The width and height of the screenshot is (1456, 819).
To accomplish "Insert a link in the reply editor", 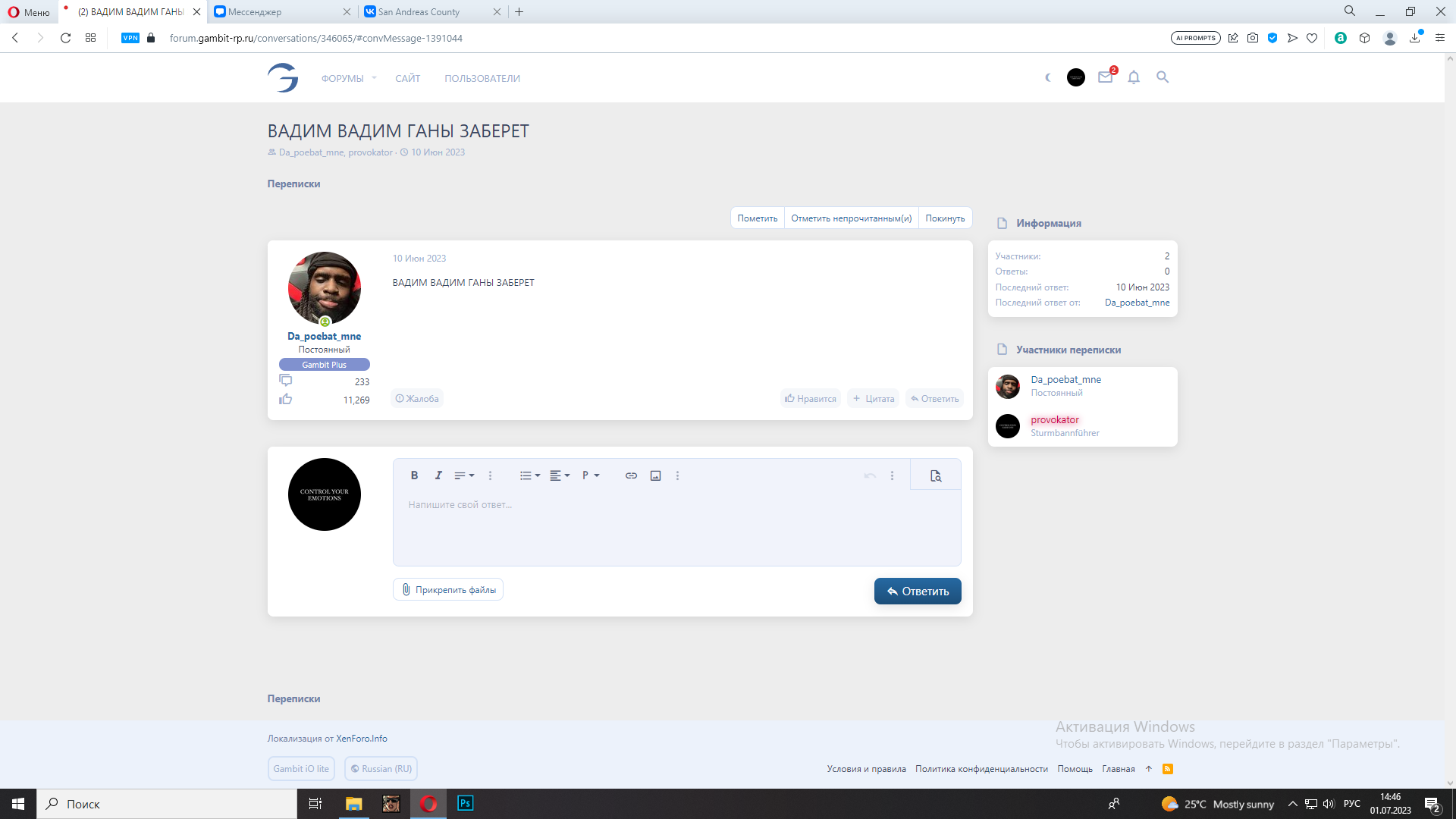I will (631, 475).
